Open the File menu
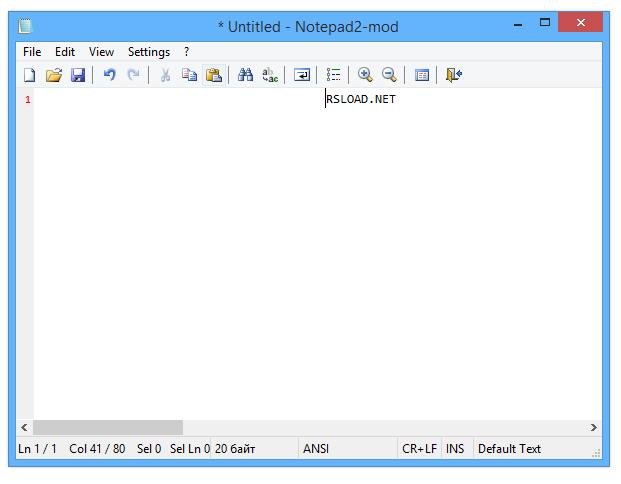 pos(32,52)
